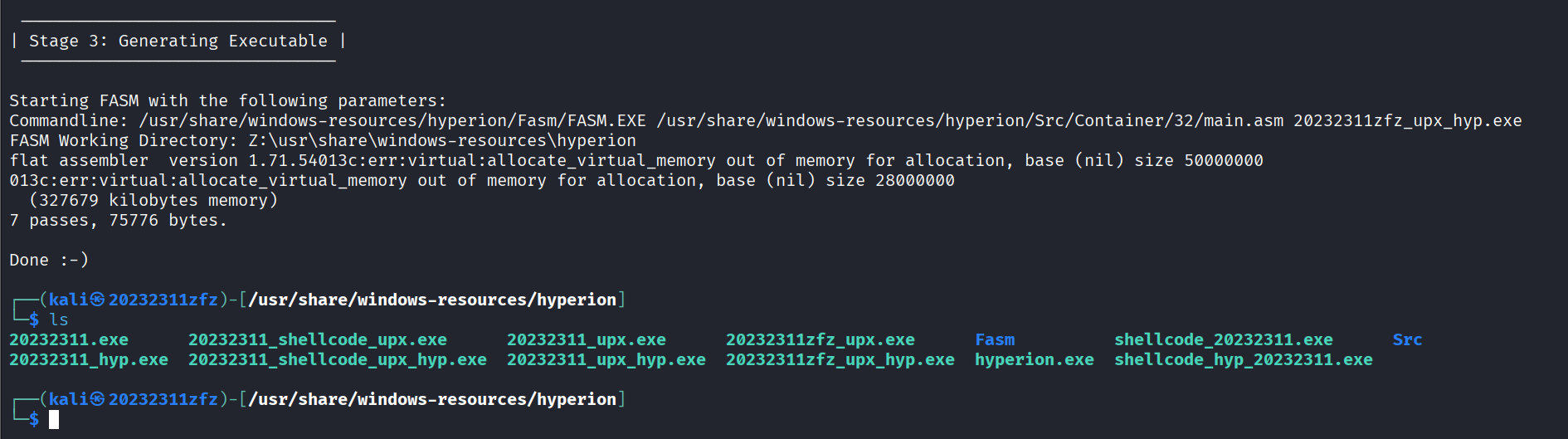Click 20232311_shellcode_upx.exe file name

pyautogui.click(x=318, y=339)
